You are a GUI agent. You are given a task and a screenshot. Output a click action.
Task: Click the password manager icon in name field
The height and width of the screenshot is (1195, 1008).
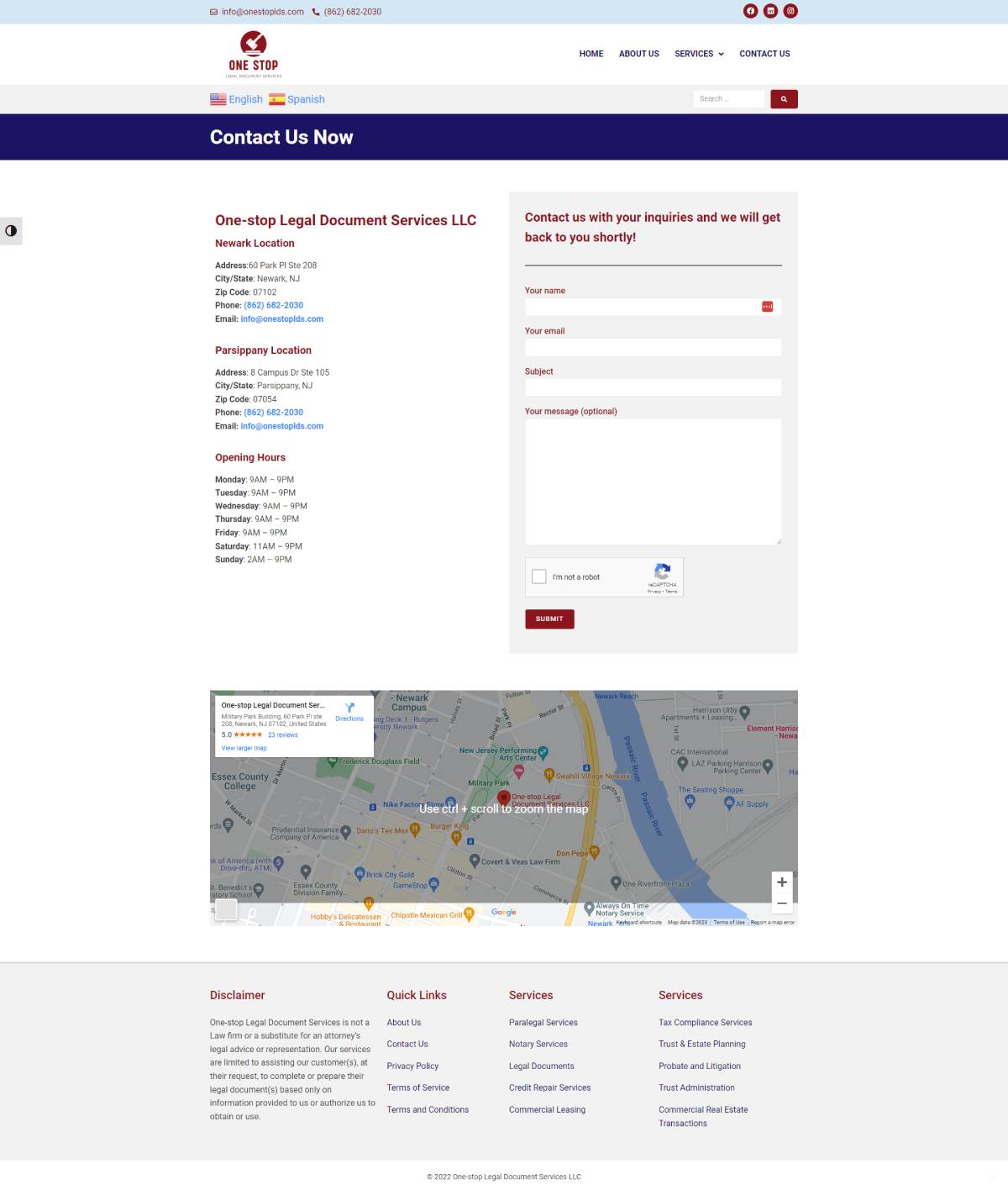767,307
